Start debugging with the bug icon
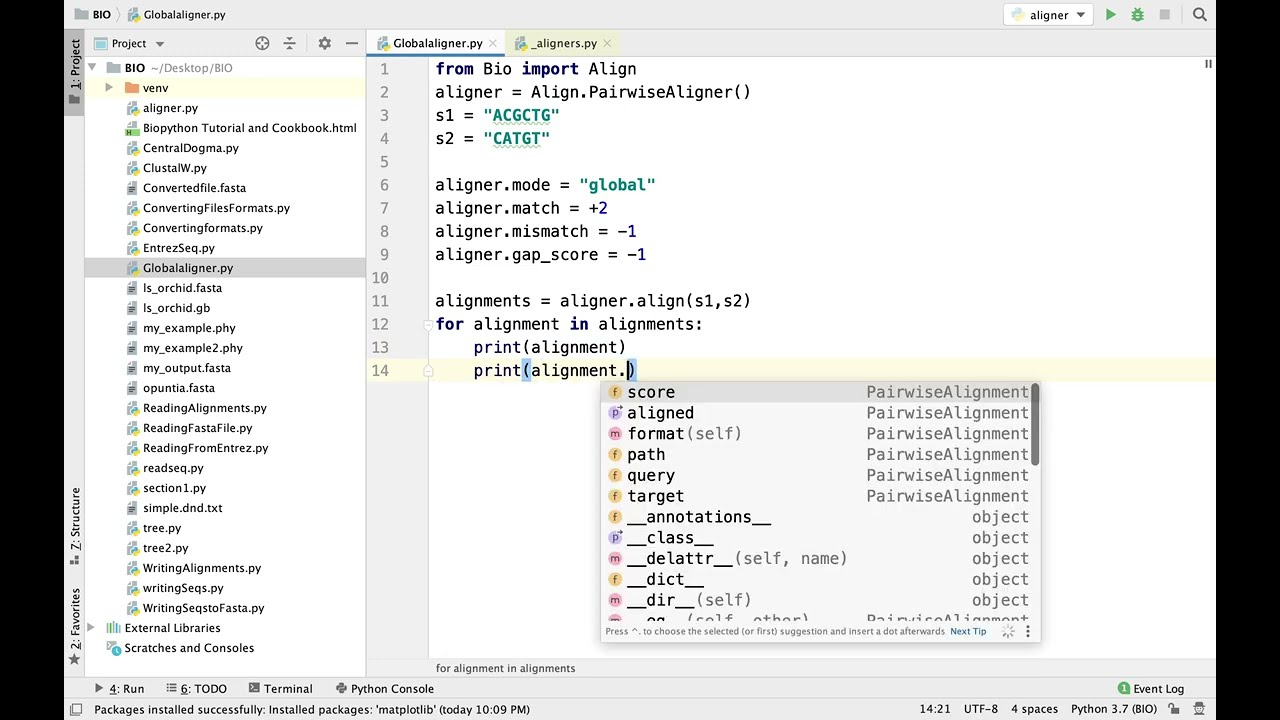 tap(1137, 15)
